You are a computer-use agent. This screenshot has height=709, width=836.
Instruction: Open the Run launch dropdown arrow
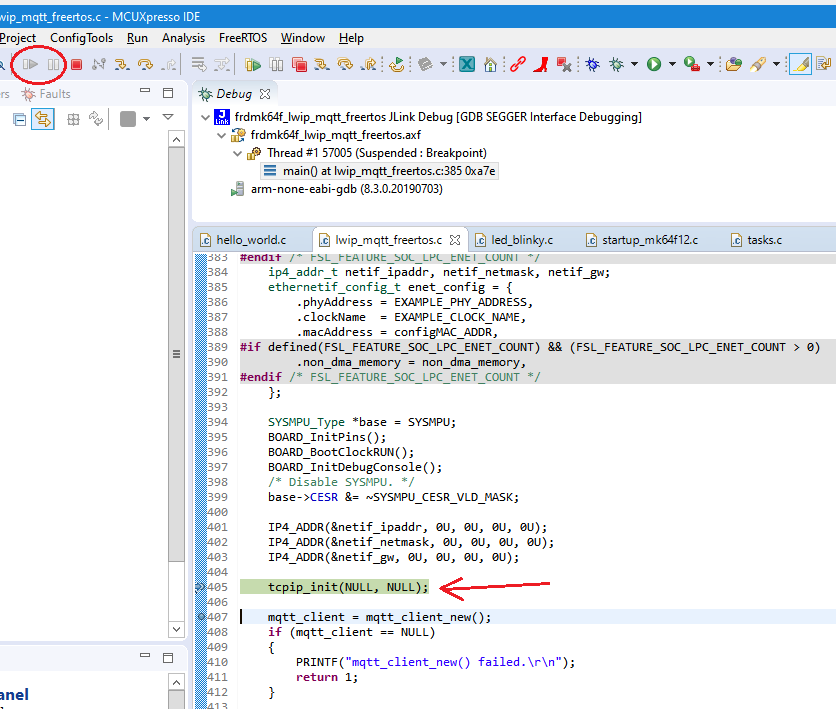[x=672, y=65]
